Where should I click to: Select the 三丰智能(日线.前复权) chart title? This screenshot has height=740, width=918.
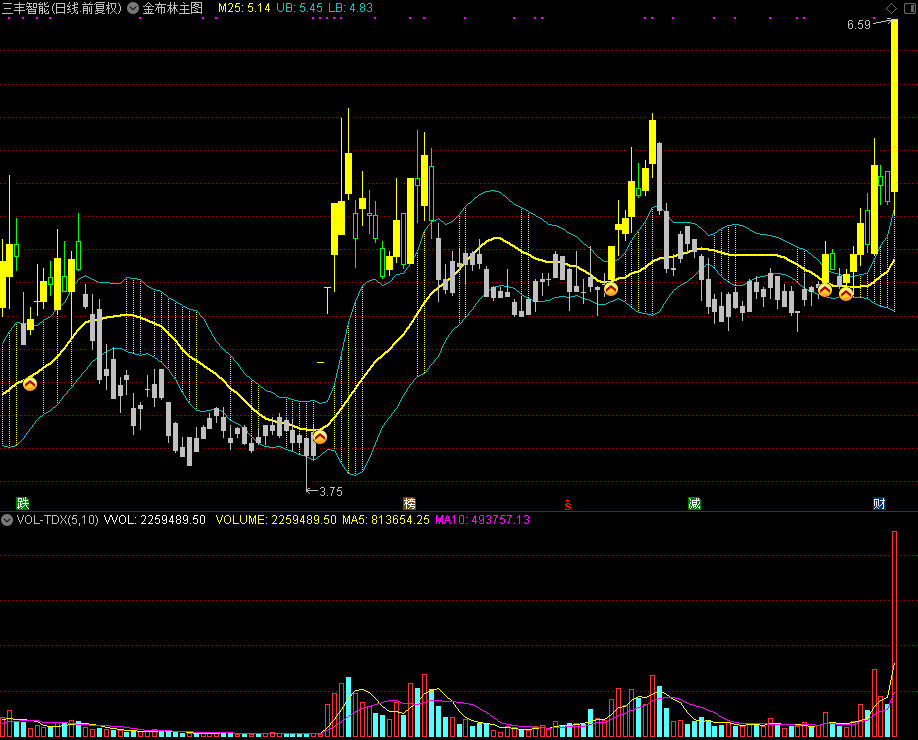62,8
